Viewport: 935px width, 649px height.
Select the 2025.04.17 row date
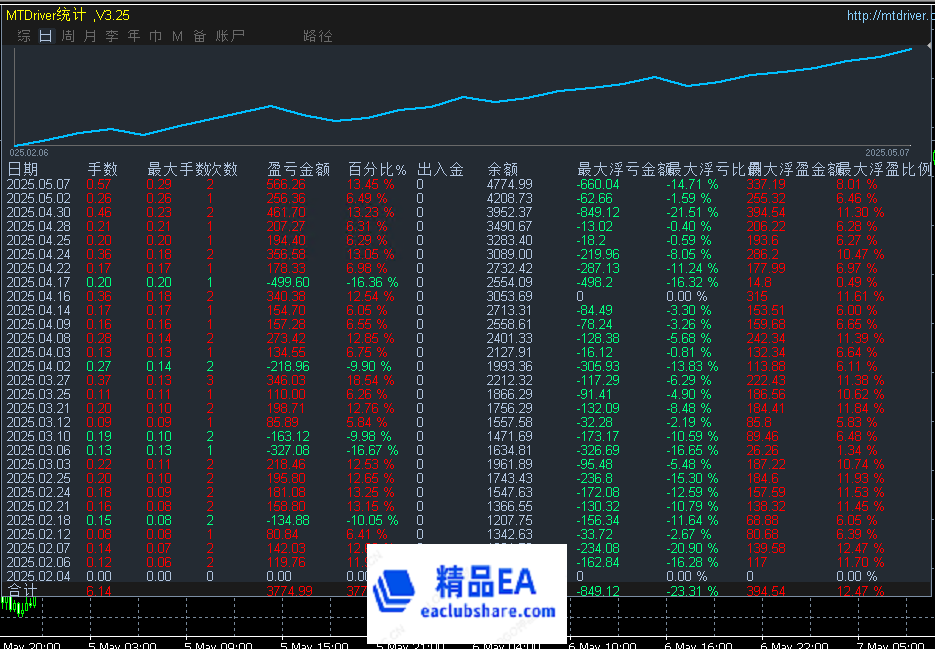pos(38,283)
